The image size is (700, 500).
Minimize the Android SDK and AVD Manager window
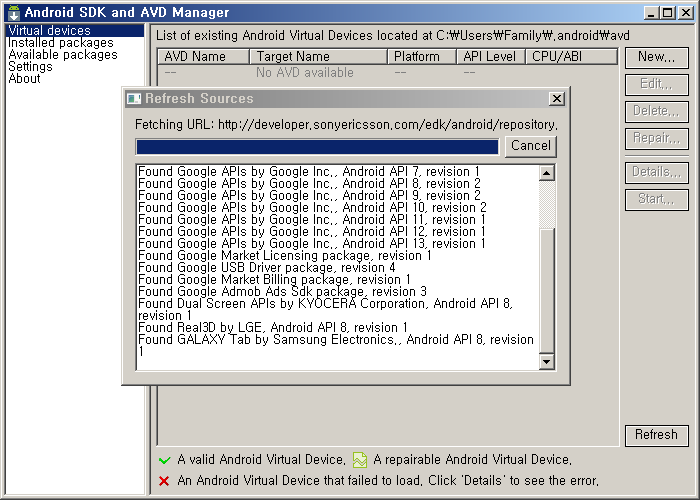tap(651, 12)
